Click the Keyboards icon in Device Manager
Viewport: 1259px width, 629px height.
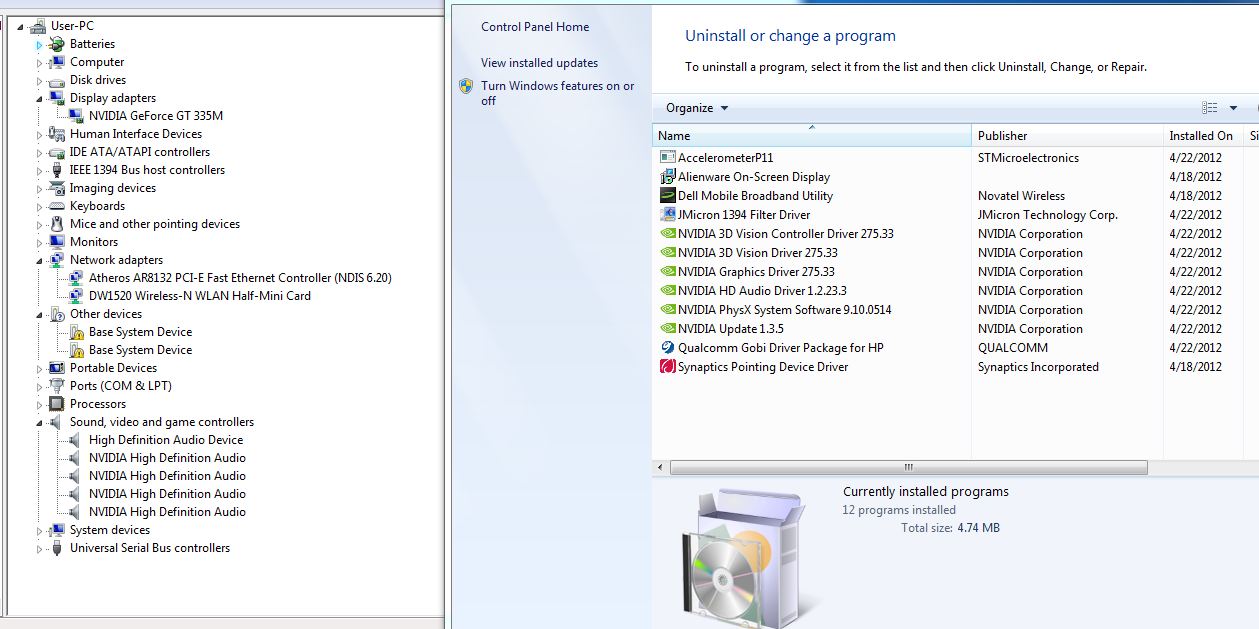(x=57, y=206)
